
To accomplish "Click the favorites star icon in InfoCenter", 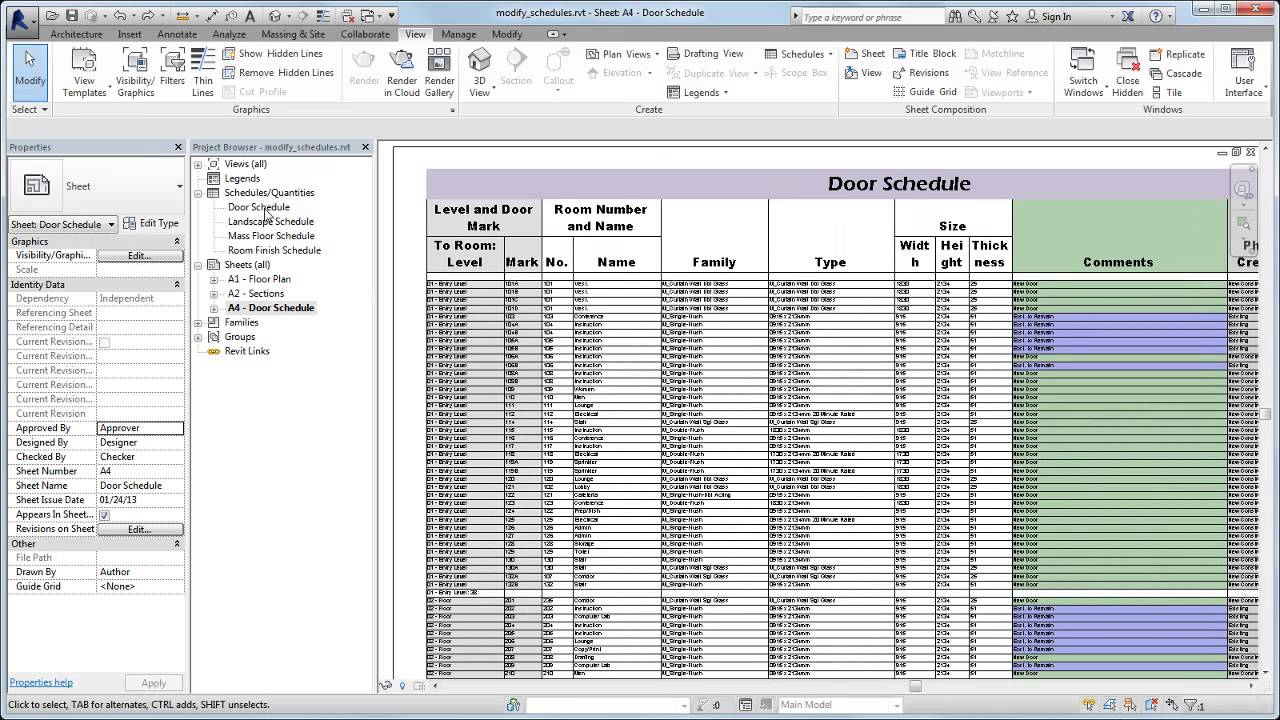I will coord(1012,16).
